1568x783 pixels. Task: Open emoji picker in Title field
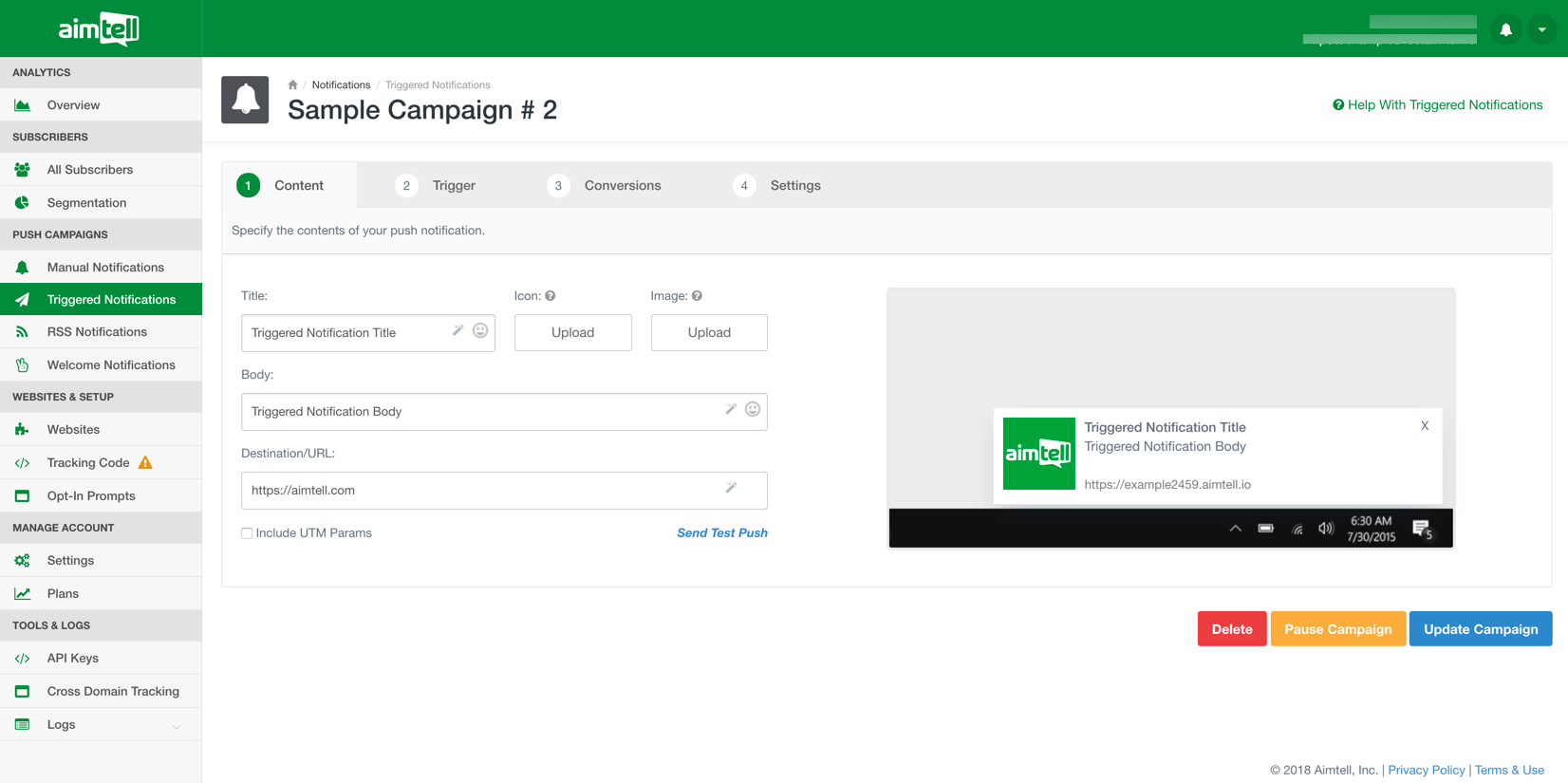click(x=480, y=331)
